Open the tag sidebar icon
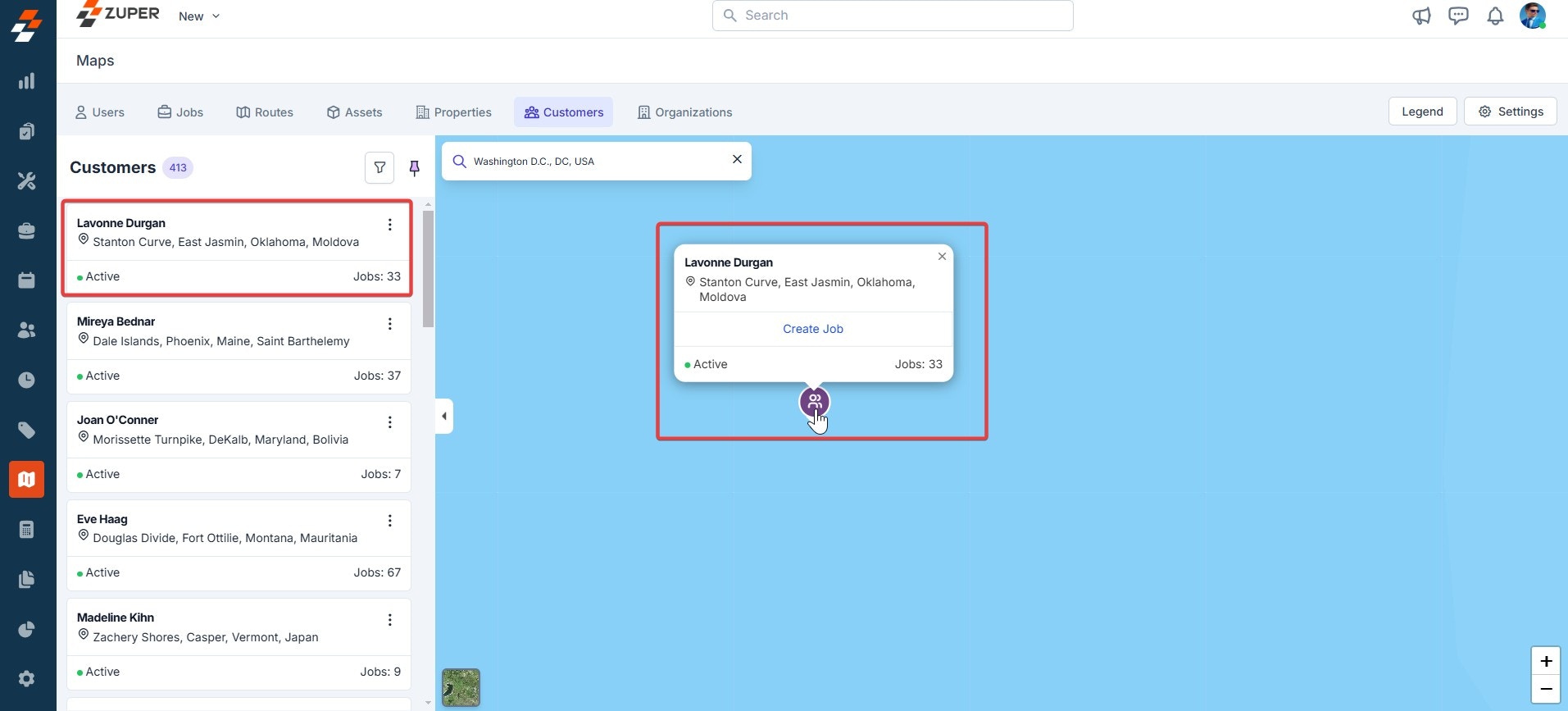The width and height of the screenshot is (1568, 711). tap(27, 430)
